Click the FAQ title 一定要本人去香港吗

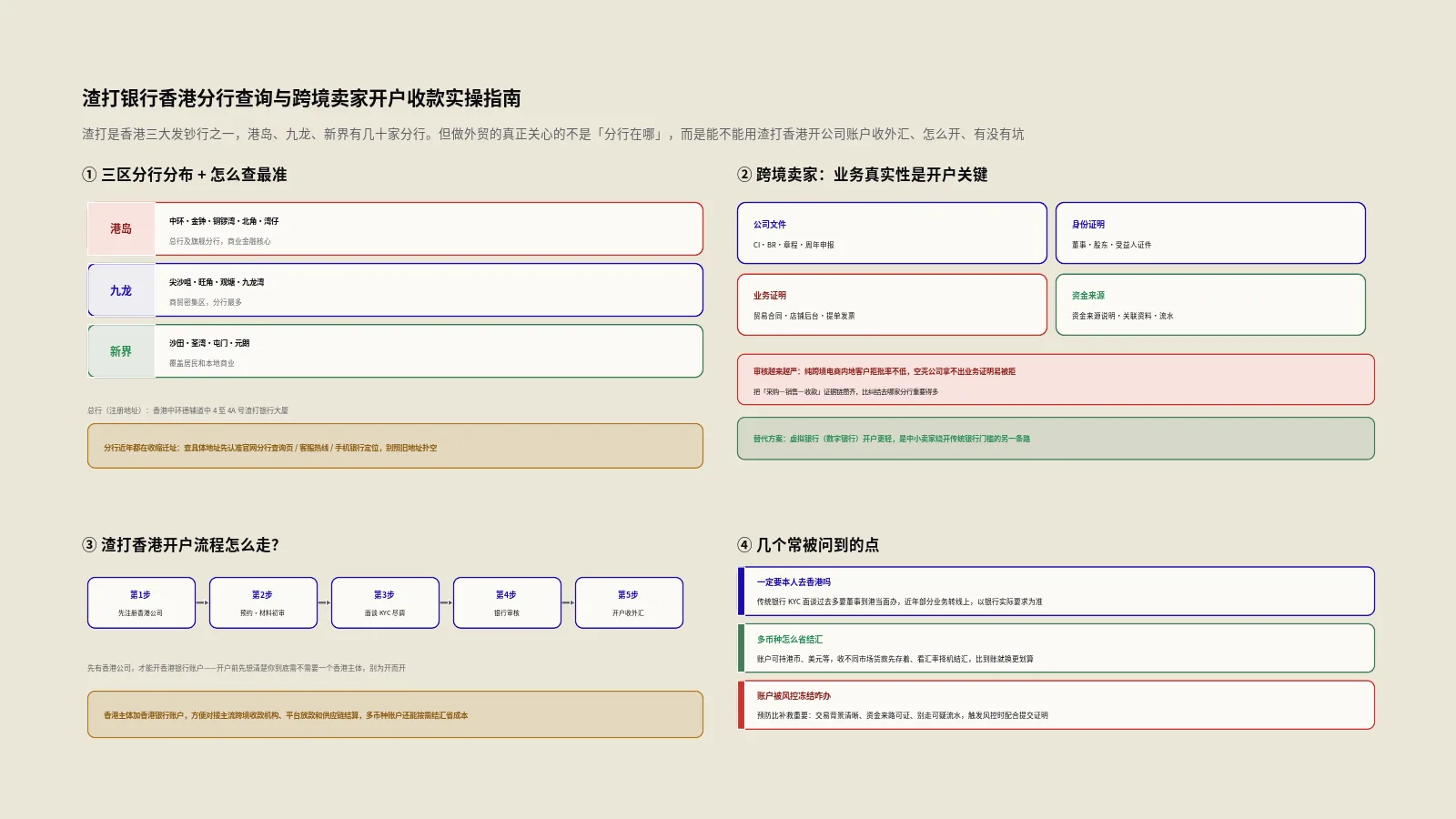tap(794, 582)
